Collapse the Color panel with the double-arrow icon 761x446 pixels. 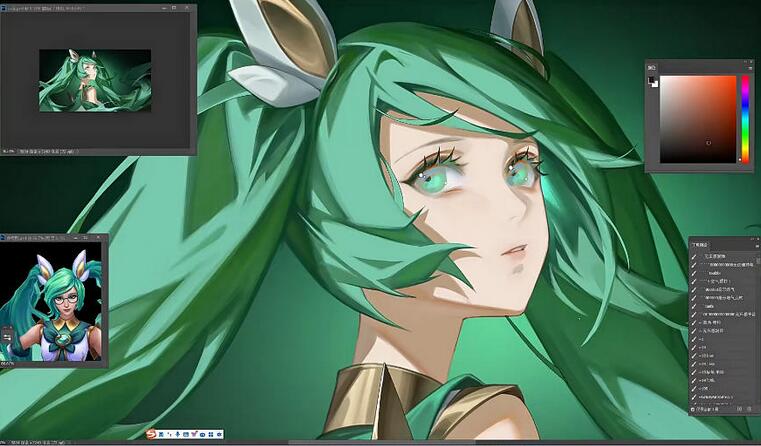pyautogui.click(x=745, y=63)
